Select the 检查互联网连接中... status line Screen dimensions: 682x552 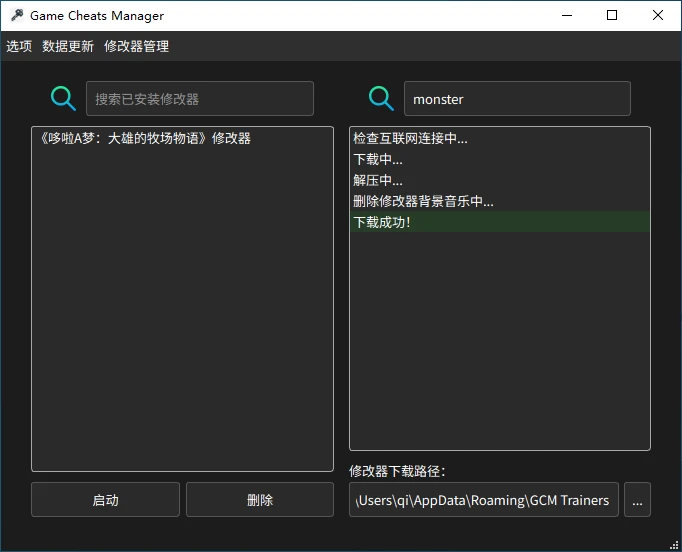[x=410, y=138]
